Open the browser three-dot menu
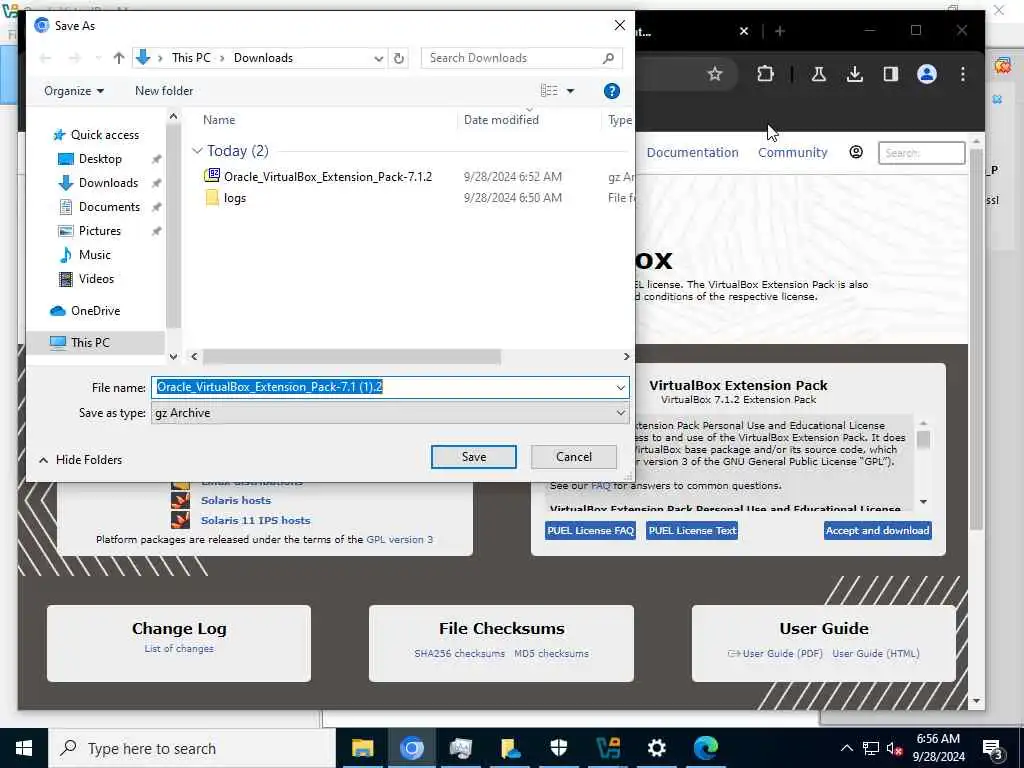This screenshot has width=1024, height=768. click(963, 74)
